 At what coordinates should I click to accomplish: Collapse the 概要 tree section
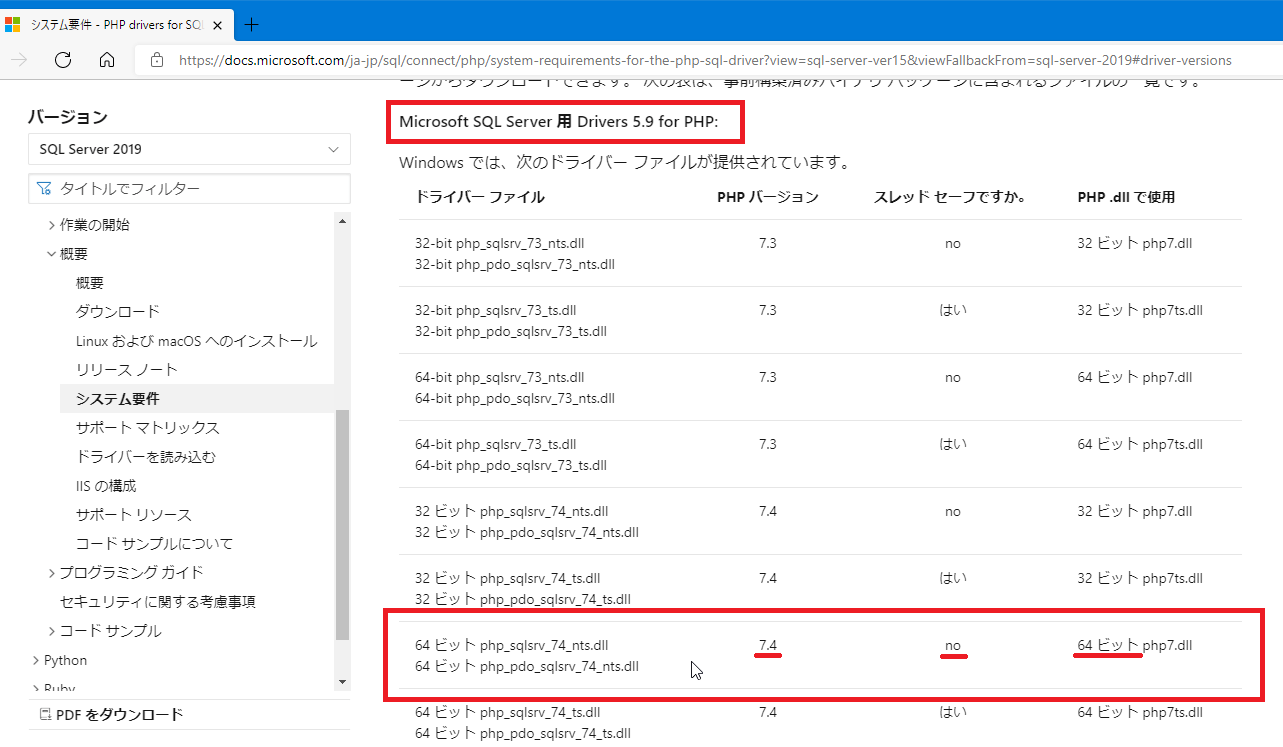(52, 254)
